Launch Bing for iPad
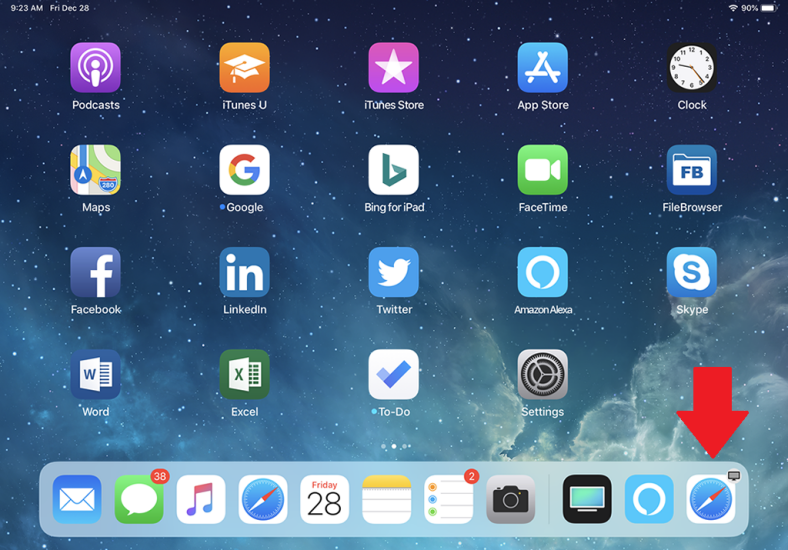The width and height of the screenshot is (788, 550). click(x=393, y=170)
